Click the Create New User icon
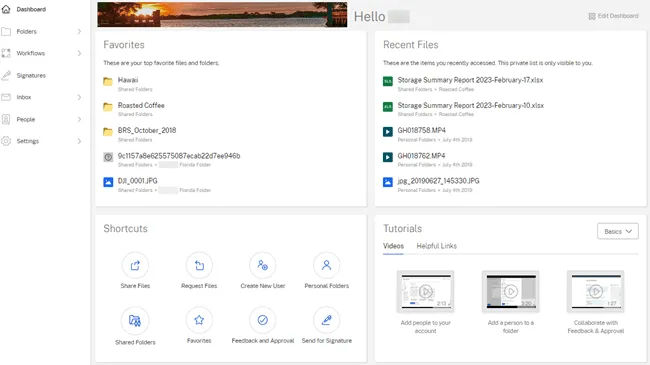 [262, 265]
